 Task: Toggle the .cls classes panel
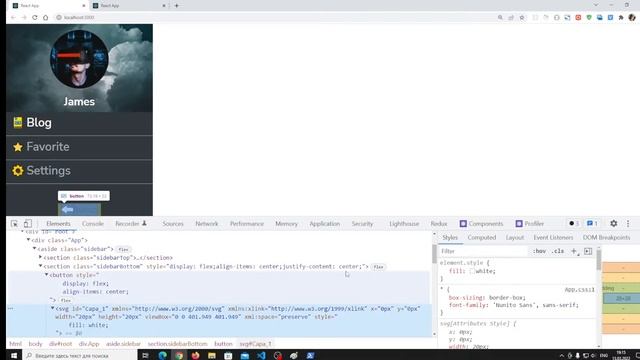click(x=558, y=251)
